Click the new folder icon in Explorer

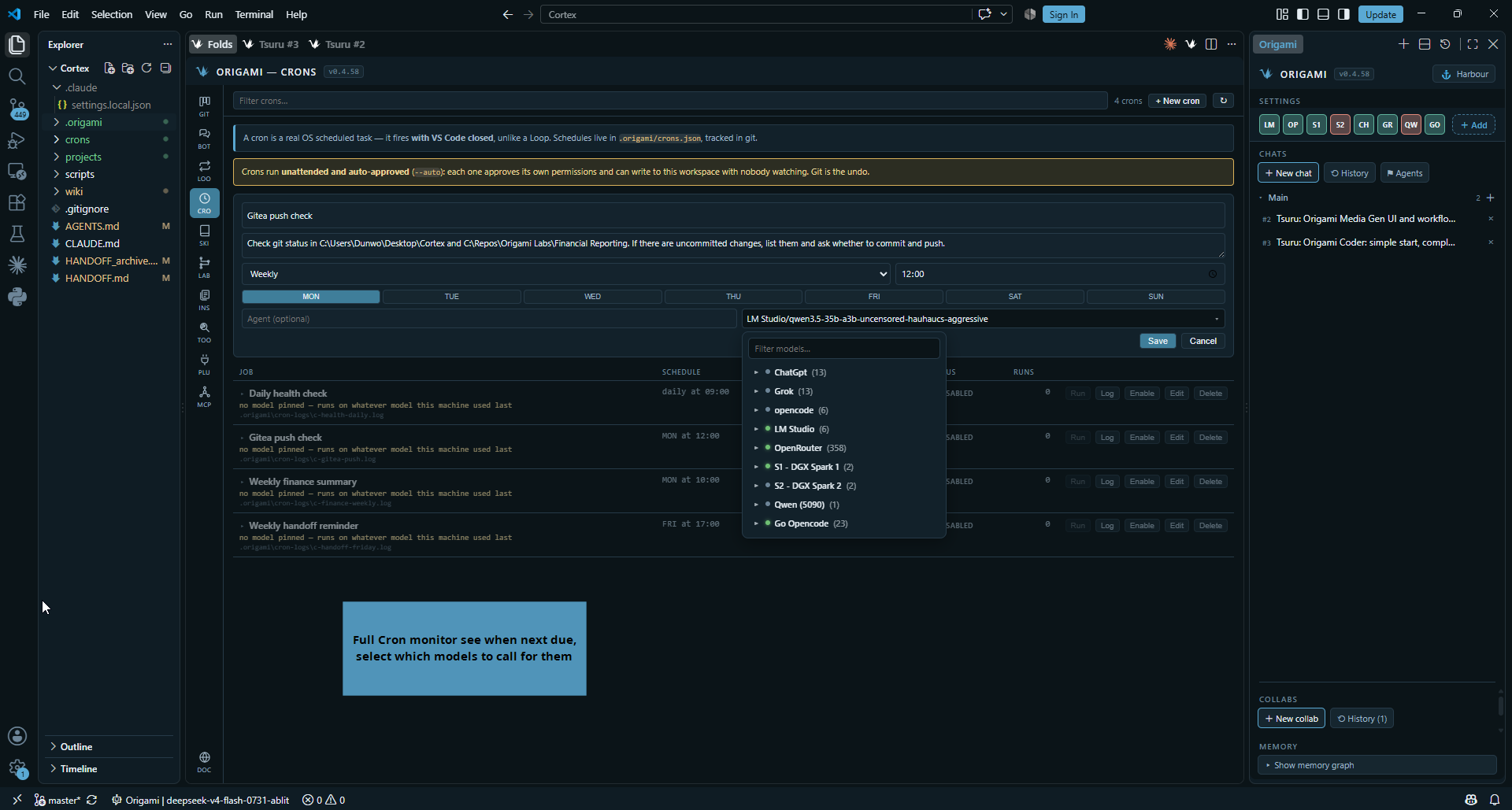[128, 68]
